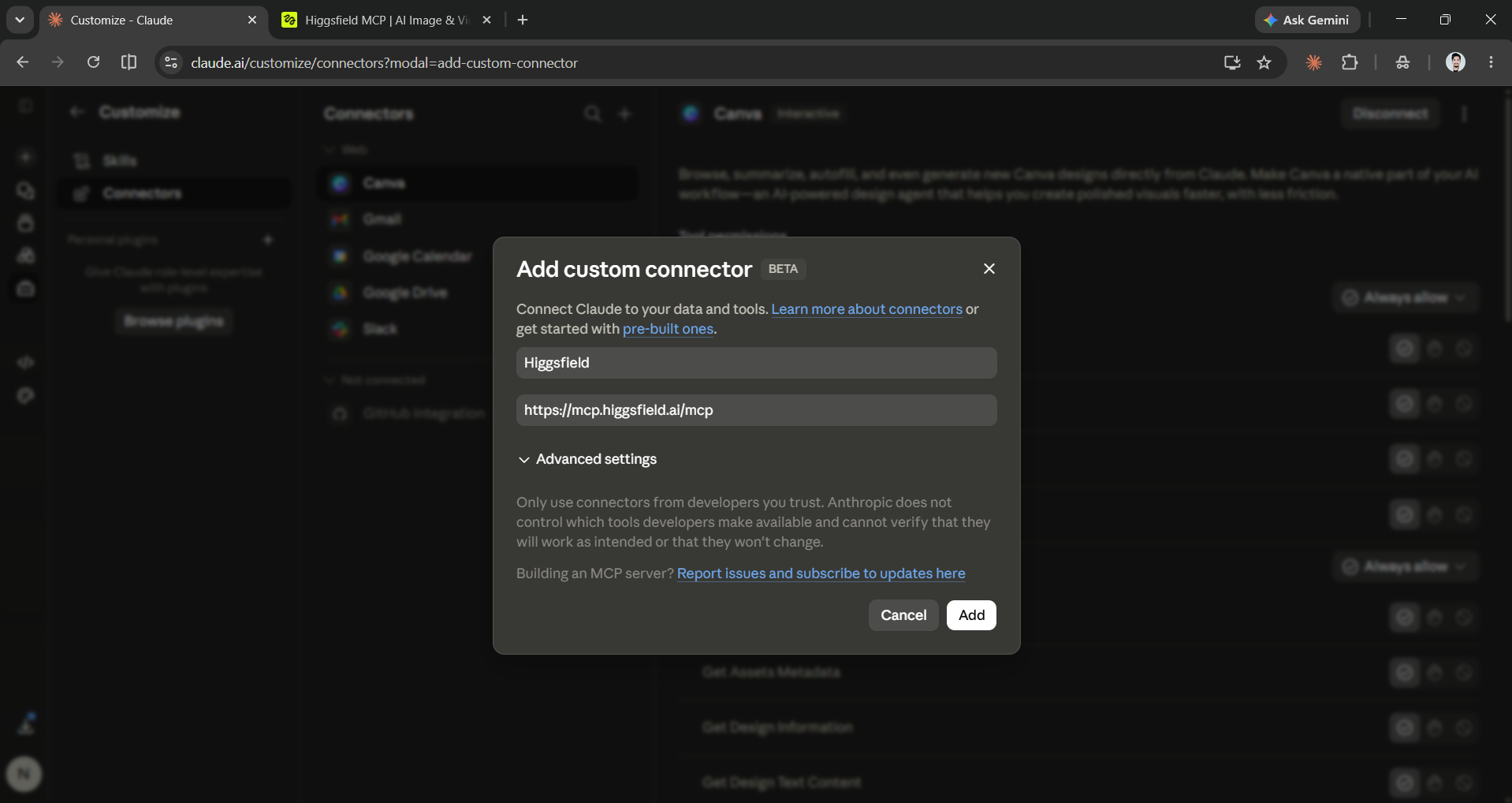Select the Gmail connector

coord(479,219)
